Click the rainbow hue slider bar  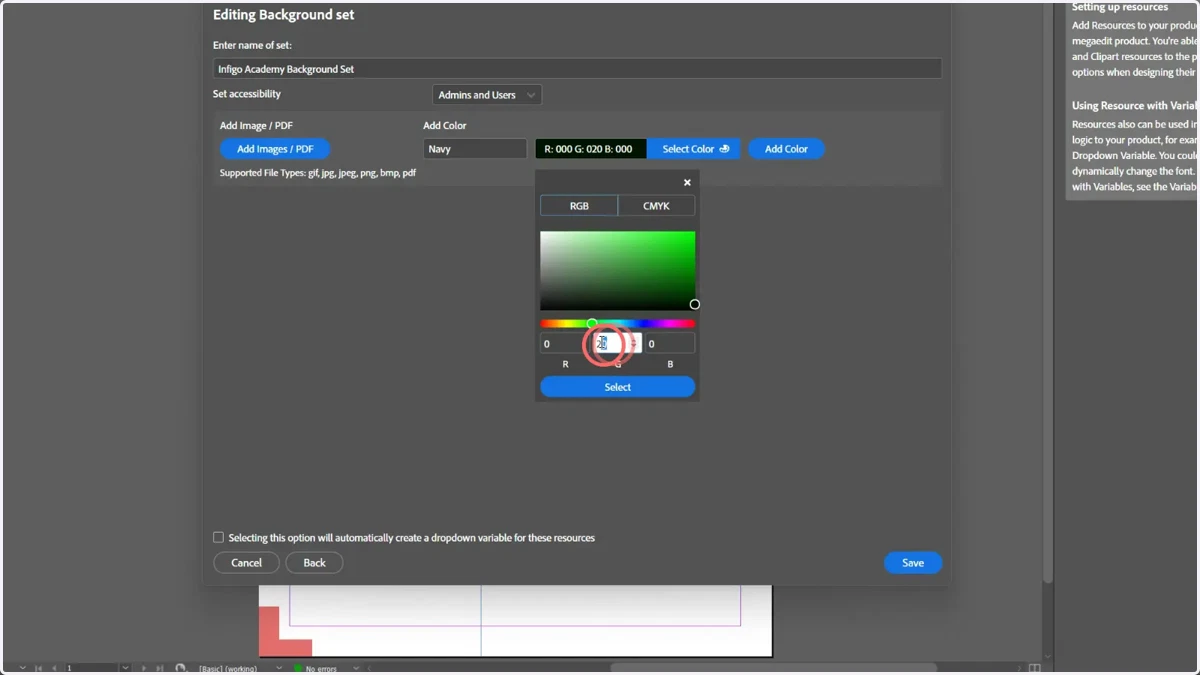[618, 324]
